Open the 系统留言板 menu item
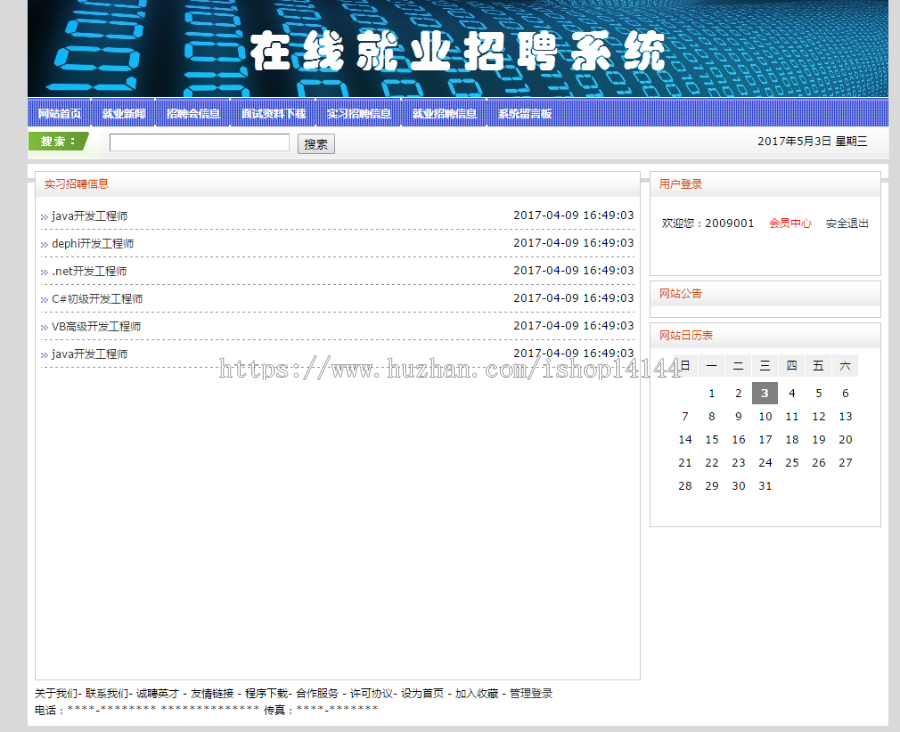The width and height of the screenshot is (900, 732). tap(525, 114)
